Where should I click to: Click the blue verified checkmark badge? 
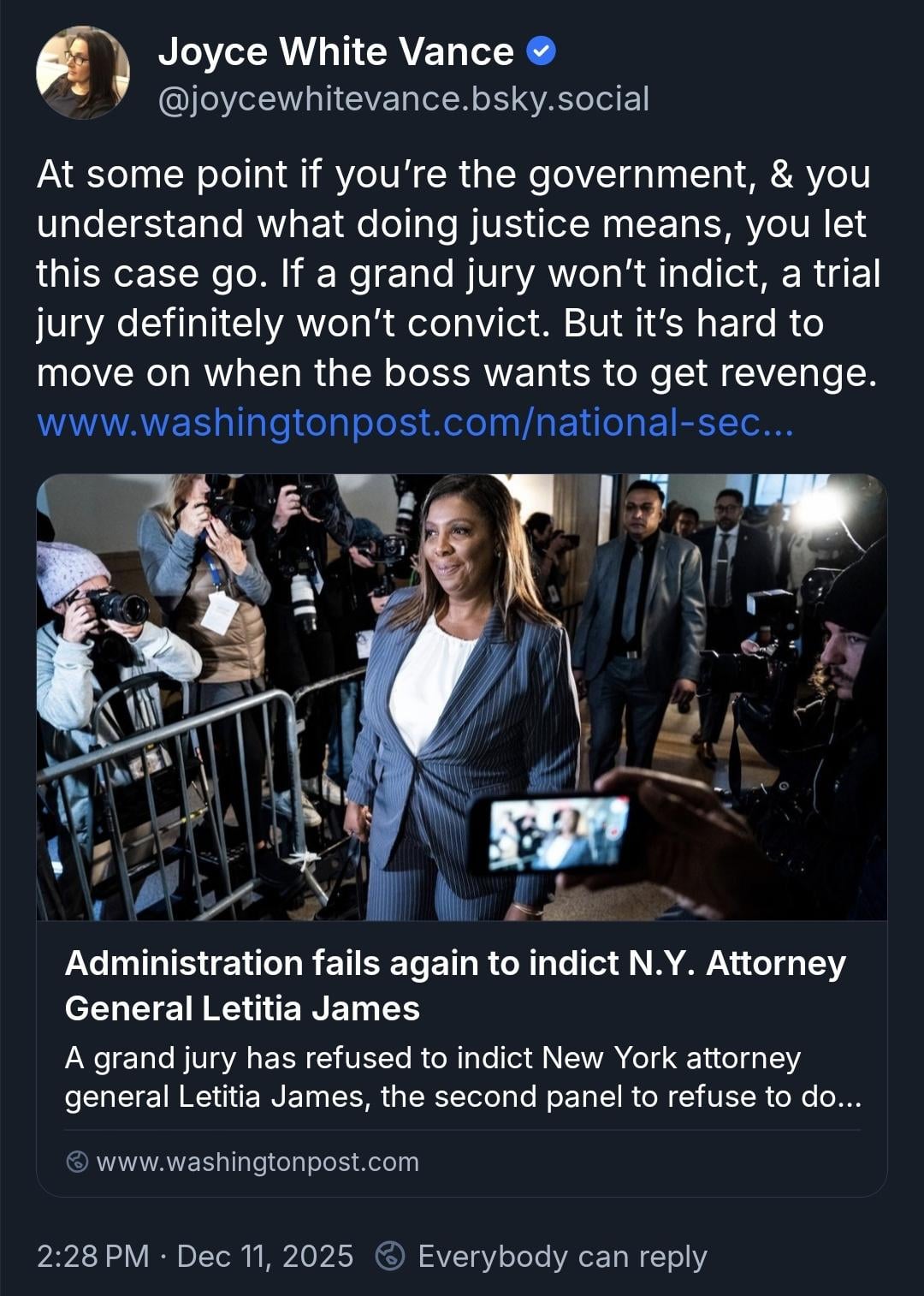coord(540,52)
